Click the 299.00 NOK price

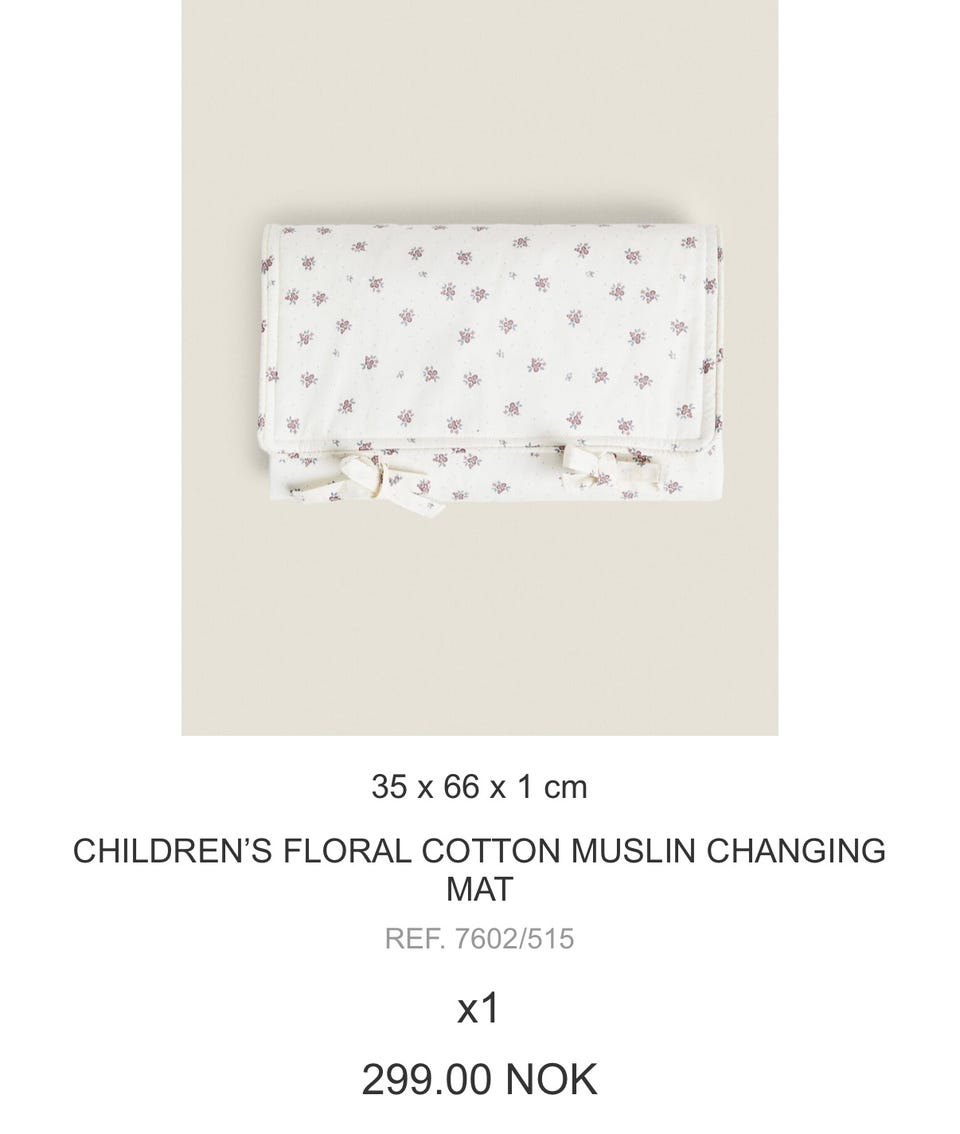pos(480,1079)
